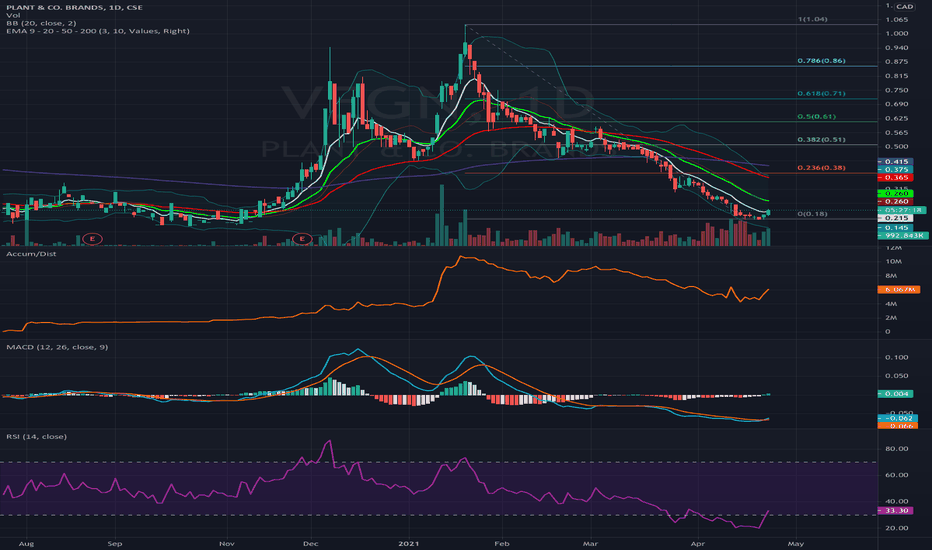
Task: Select the MACD (12, 26, close, 9) label
Action: [x=57, y=347]
